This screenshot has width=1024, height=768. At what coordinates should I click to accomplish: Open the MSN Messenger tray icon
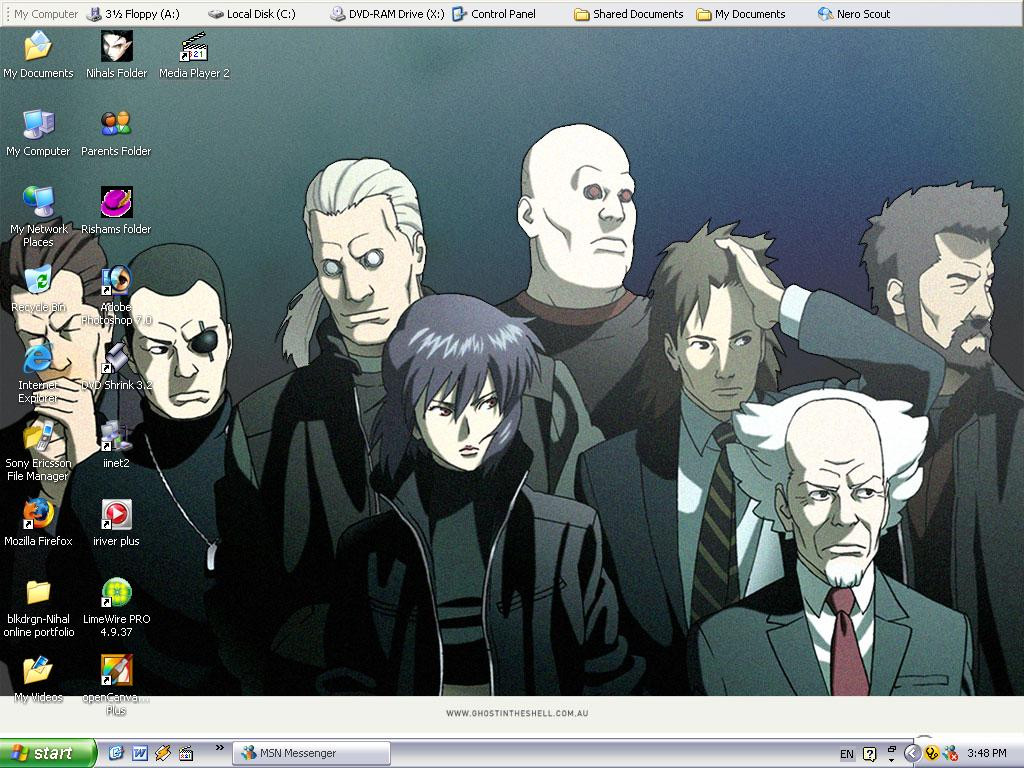tap(950, 754)
